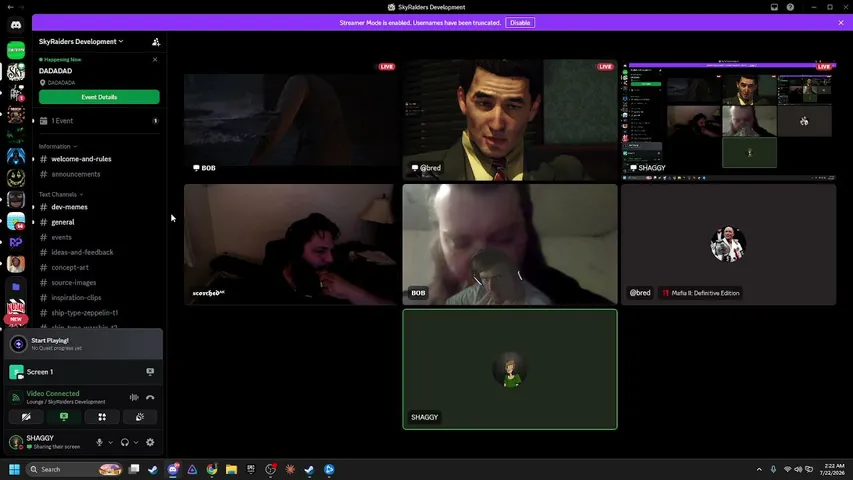Image resolution: width=853 pixels, height=480 pixels.
Task: Open the server folder icon in sidebar
Action: [x=16, y=286]
